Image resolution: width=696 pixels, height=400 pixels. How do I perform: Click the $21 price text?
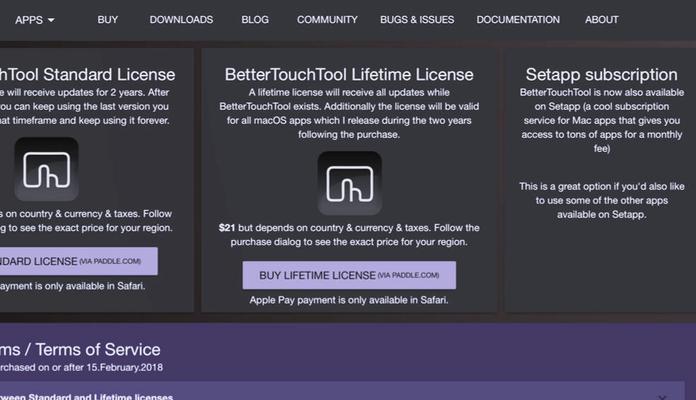tap(226, 228)
